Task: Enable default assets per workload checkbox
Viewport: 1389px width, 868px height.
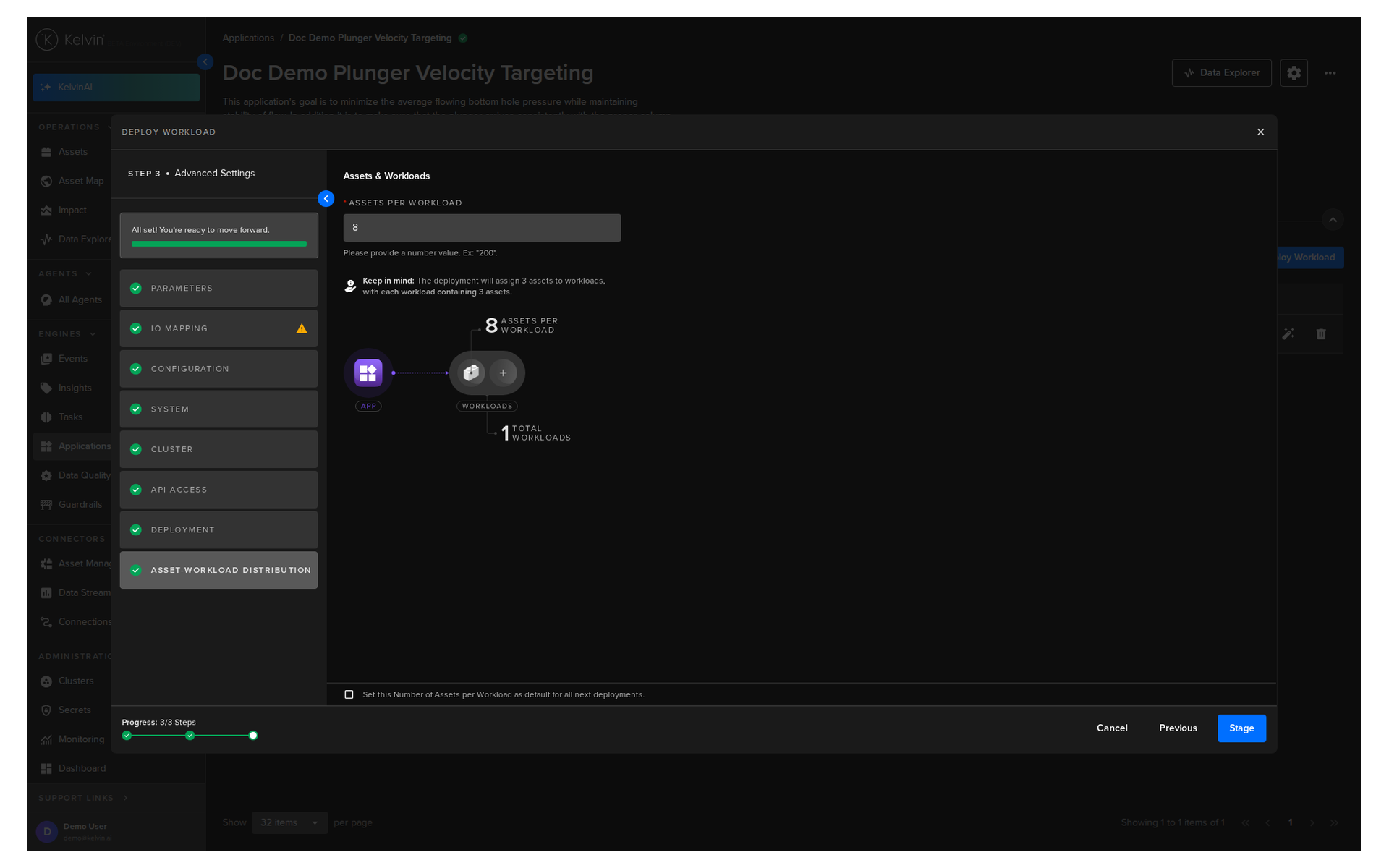Action: (349, 694)
